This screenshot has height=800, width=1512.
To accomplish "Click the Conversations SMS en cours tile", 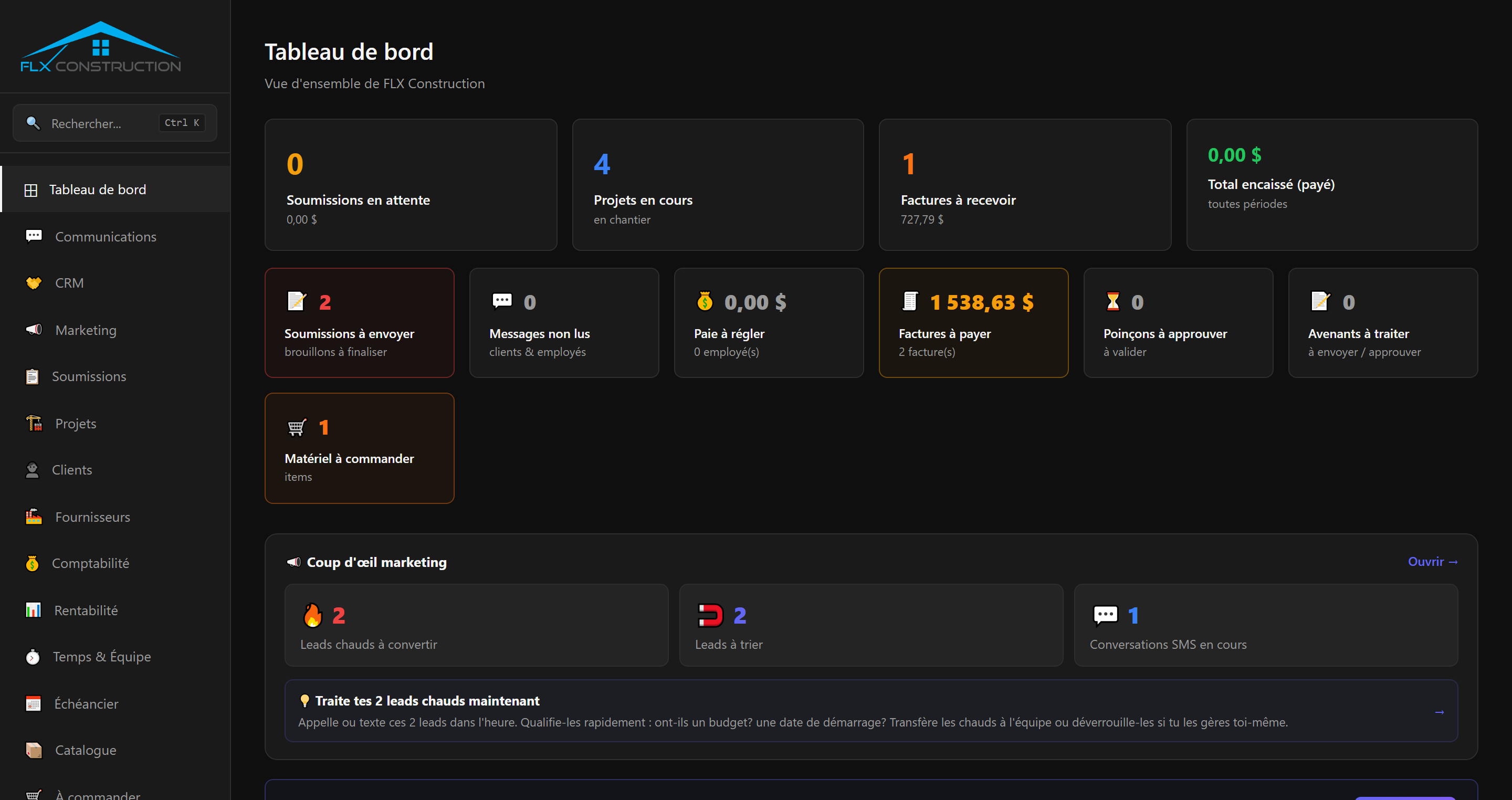I will (1266, 625).
